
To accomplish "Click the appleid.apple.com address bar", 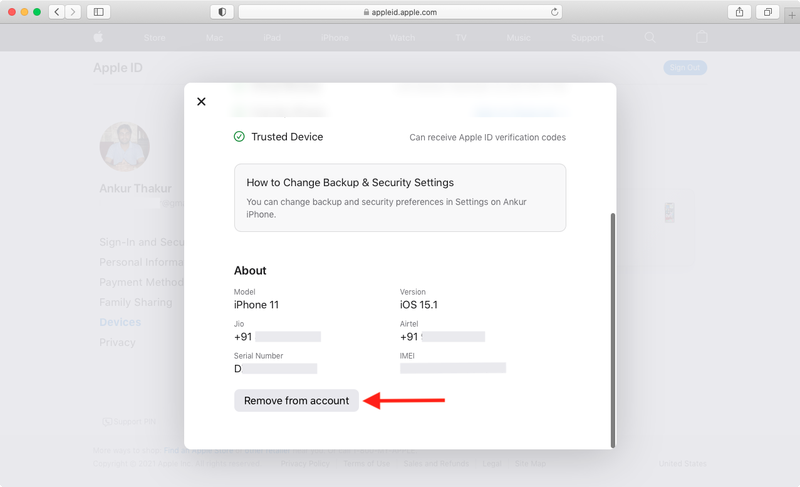I will coord(400,12).
